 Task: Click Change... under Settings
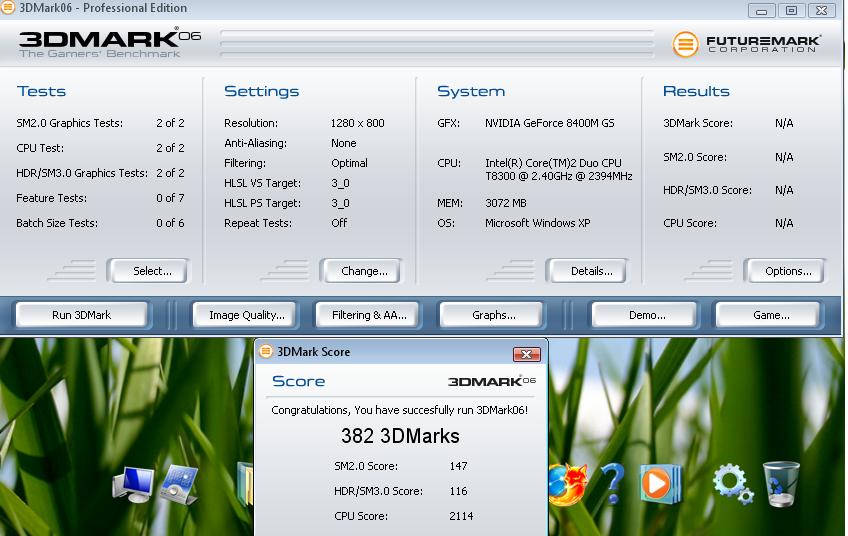(x=360, y=271)
